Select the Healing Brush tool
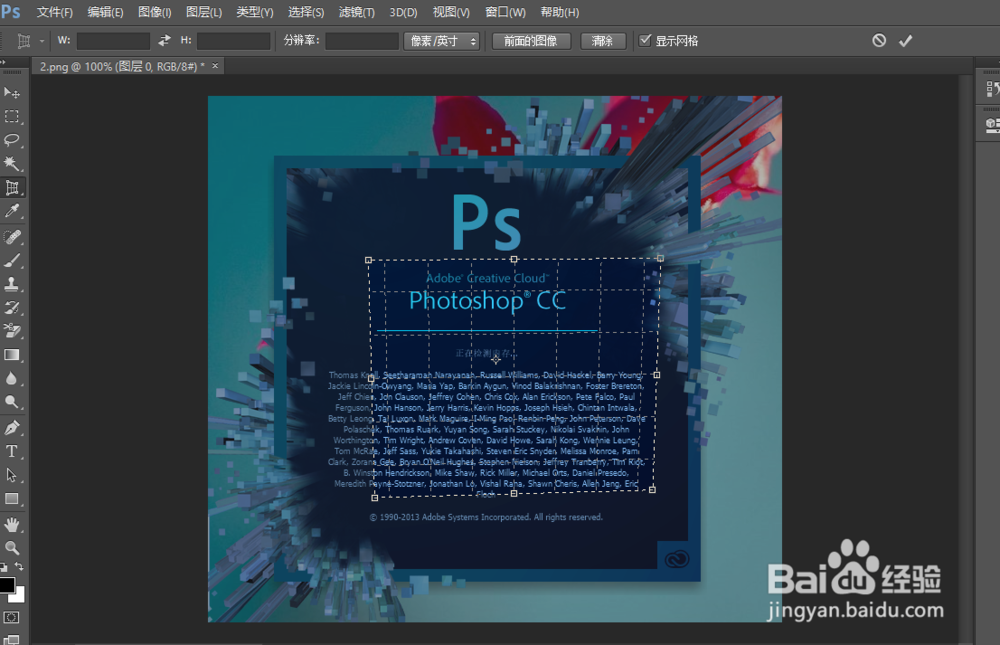Viewport: 1000px width, 645px height. (11, 237)
